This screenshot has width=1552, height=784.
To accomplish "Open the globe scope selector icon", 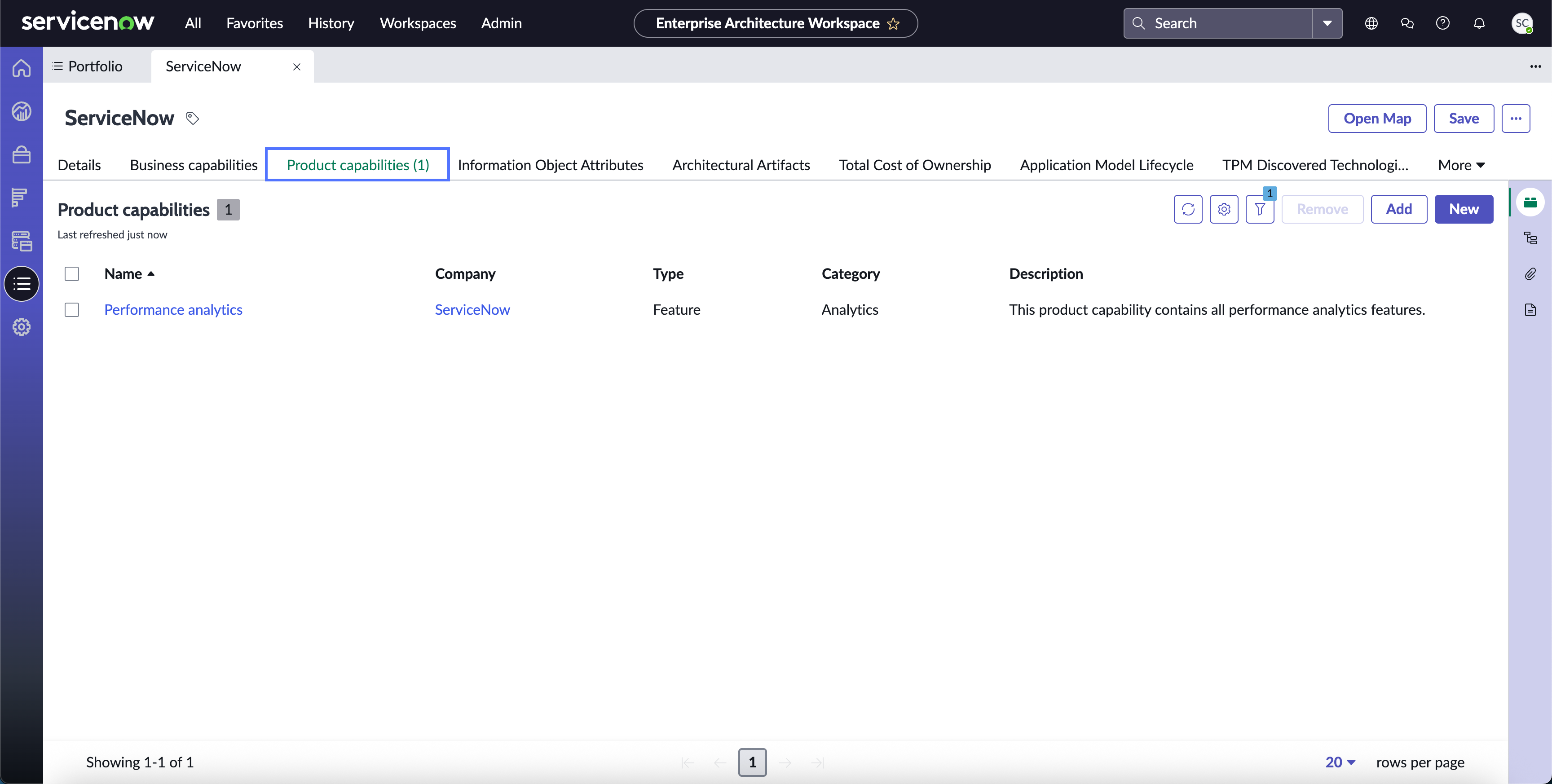I will (1371, 23).
